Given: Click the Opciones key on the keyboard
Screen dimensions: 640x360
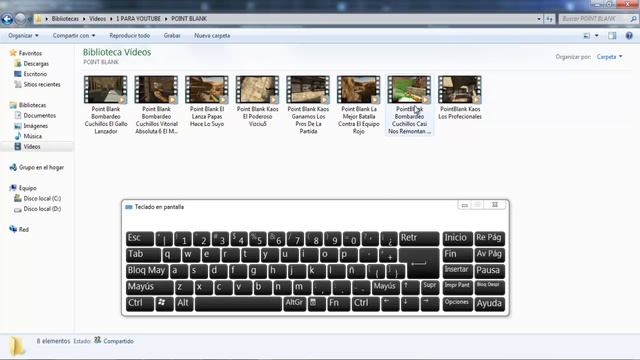Looking at the screenshot, I should (x=458, y=304).
